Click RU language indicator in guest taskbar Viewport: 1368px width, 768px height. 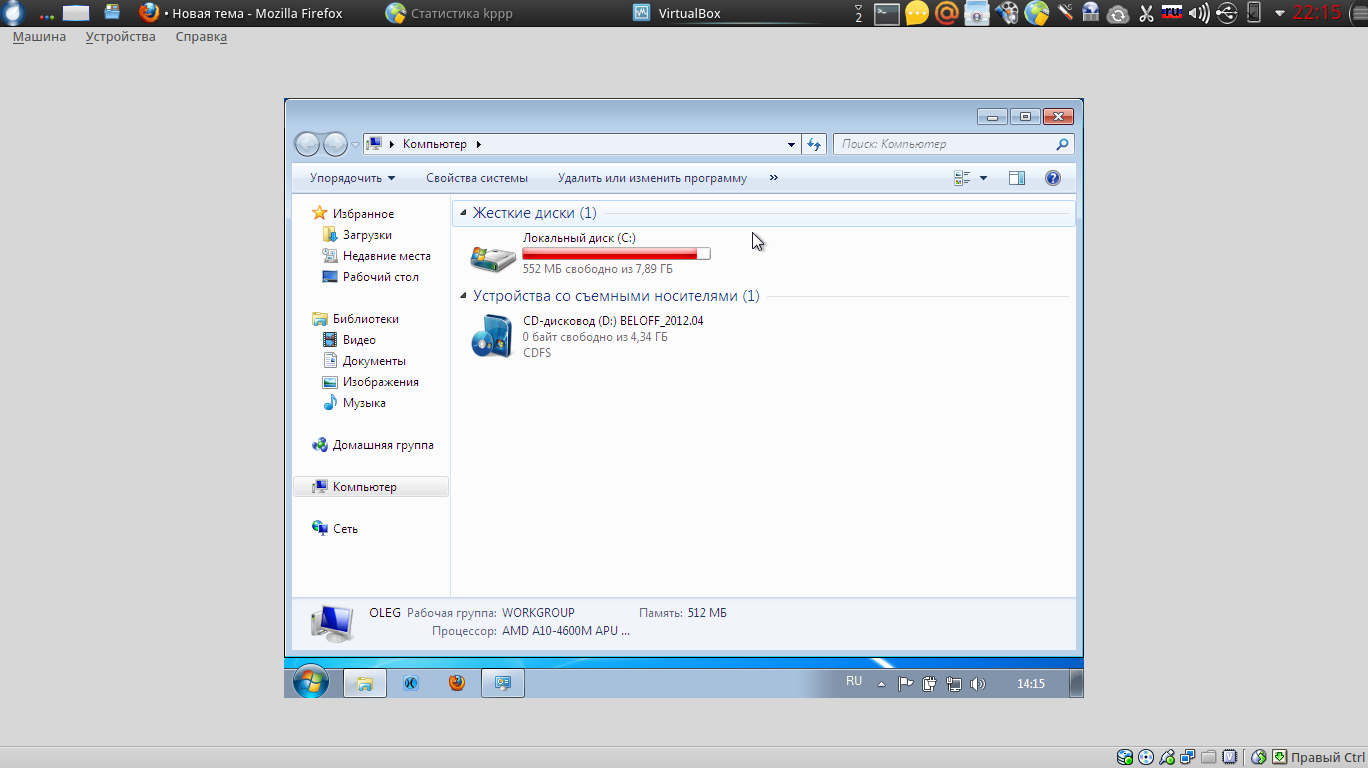pos(853,681)
